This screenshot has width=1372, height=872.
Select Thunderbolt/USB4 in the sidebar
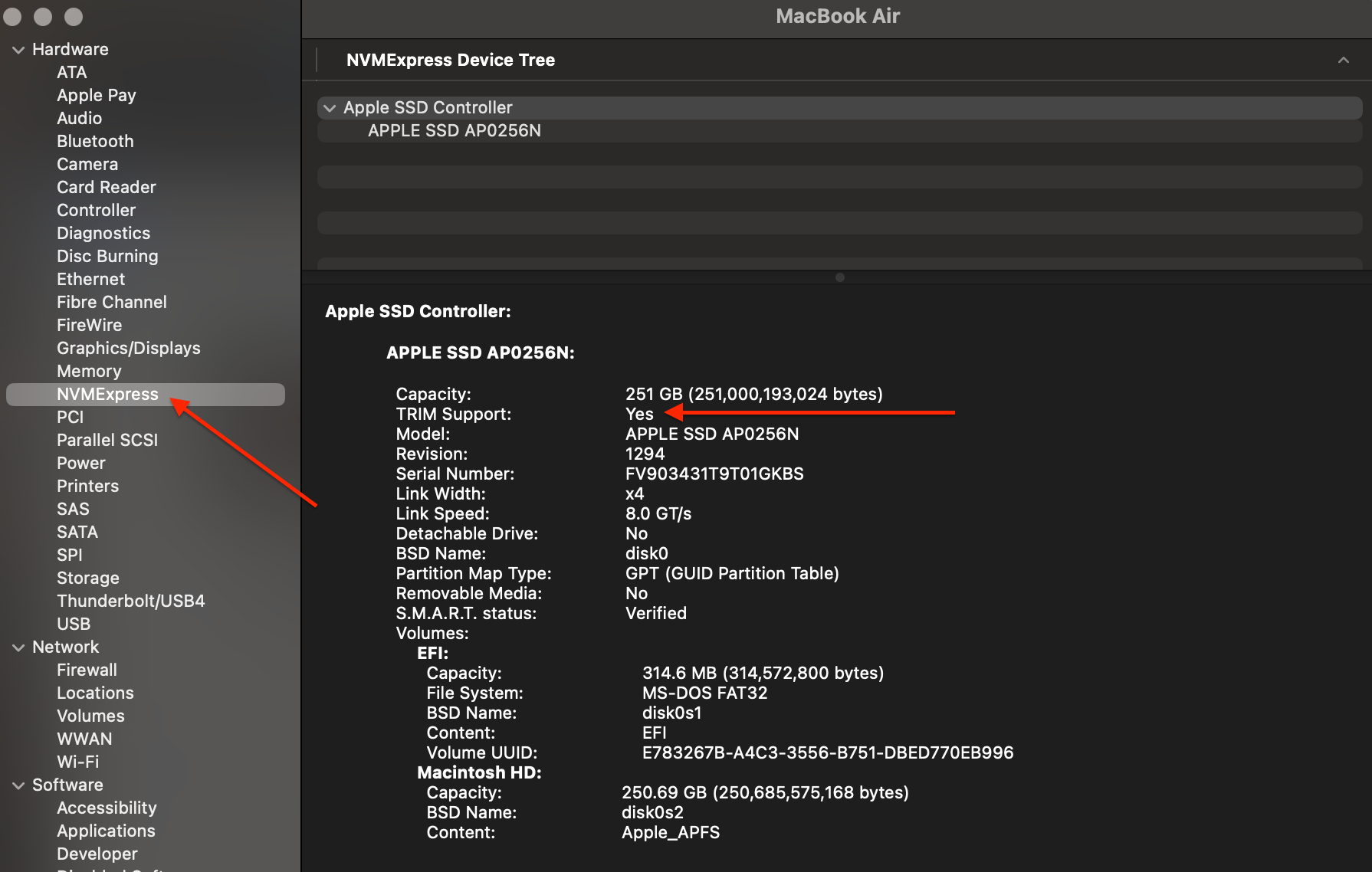click(131, 601)
